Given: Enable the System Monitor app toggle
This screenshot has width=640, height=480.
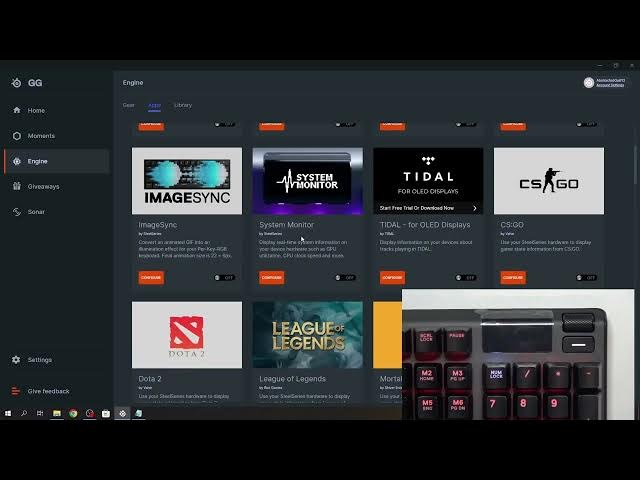Looking at the screenshot, I should 345,278.
